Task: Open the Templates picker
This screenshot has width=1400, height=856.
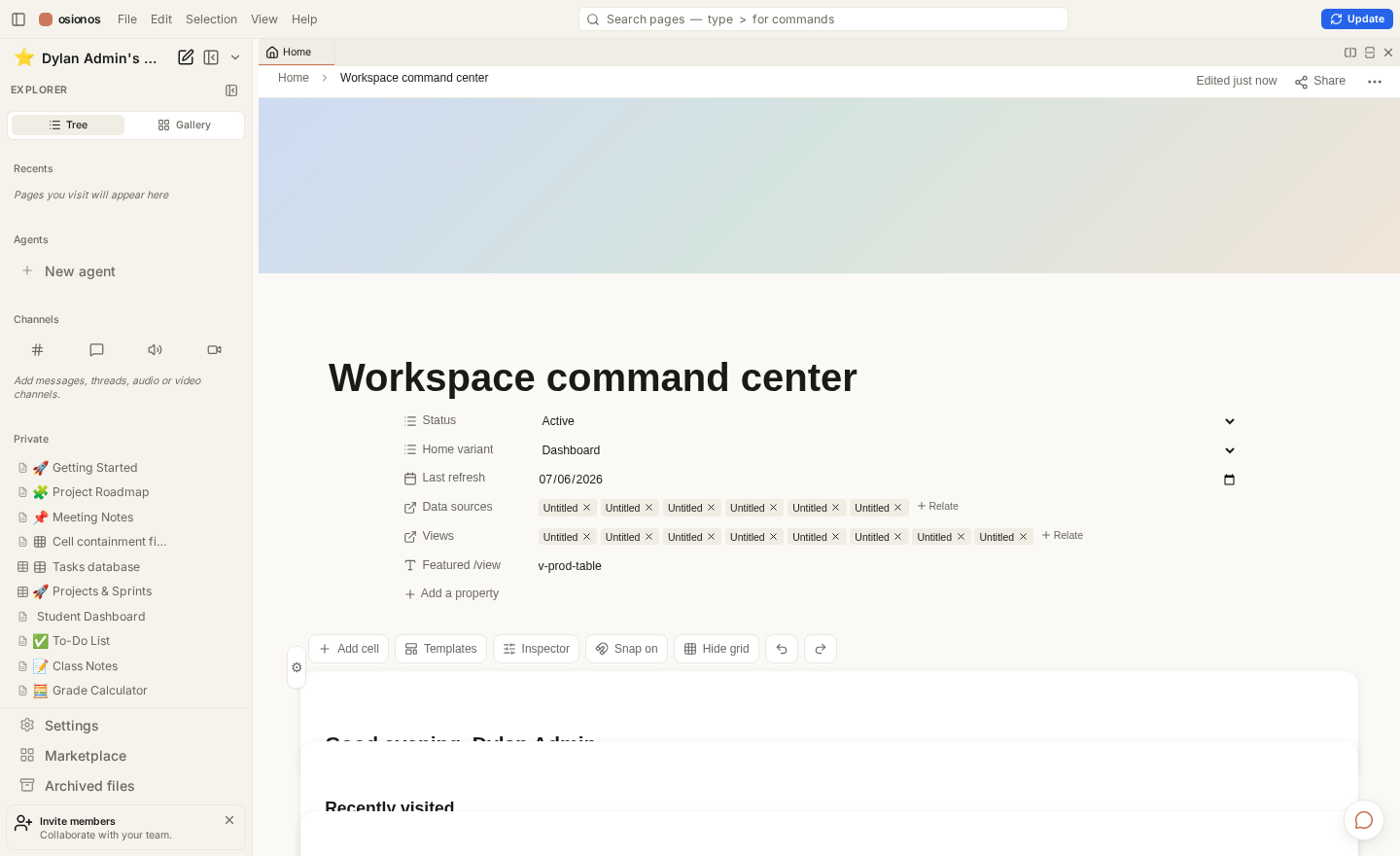Action: pyautogui.click(x=440, y=649)
